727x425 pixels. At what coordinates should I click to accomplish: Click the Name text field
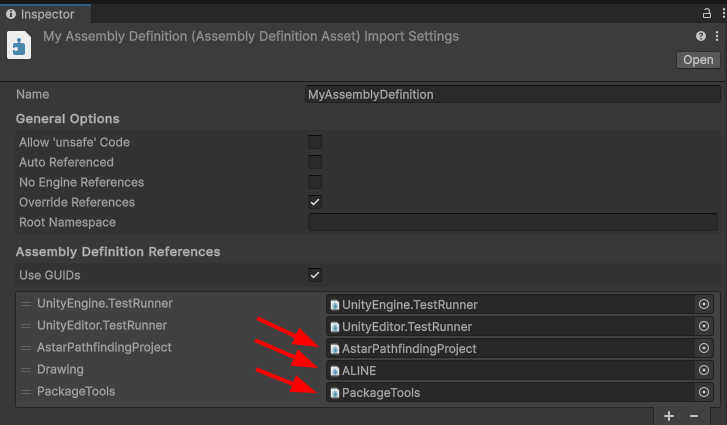513,94
